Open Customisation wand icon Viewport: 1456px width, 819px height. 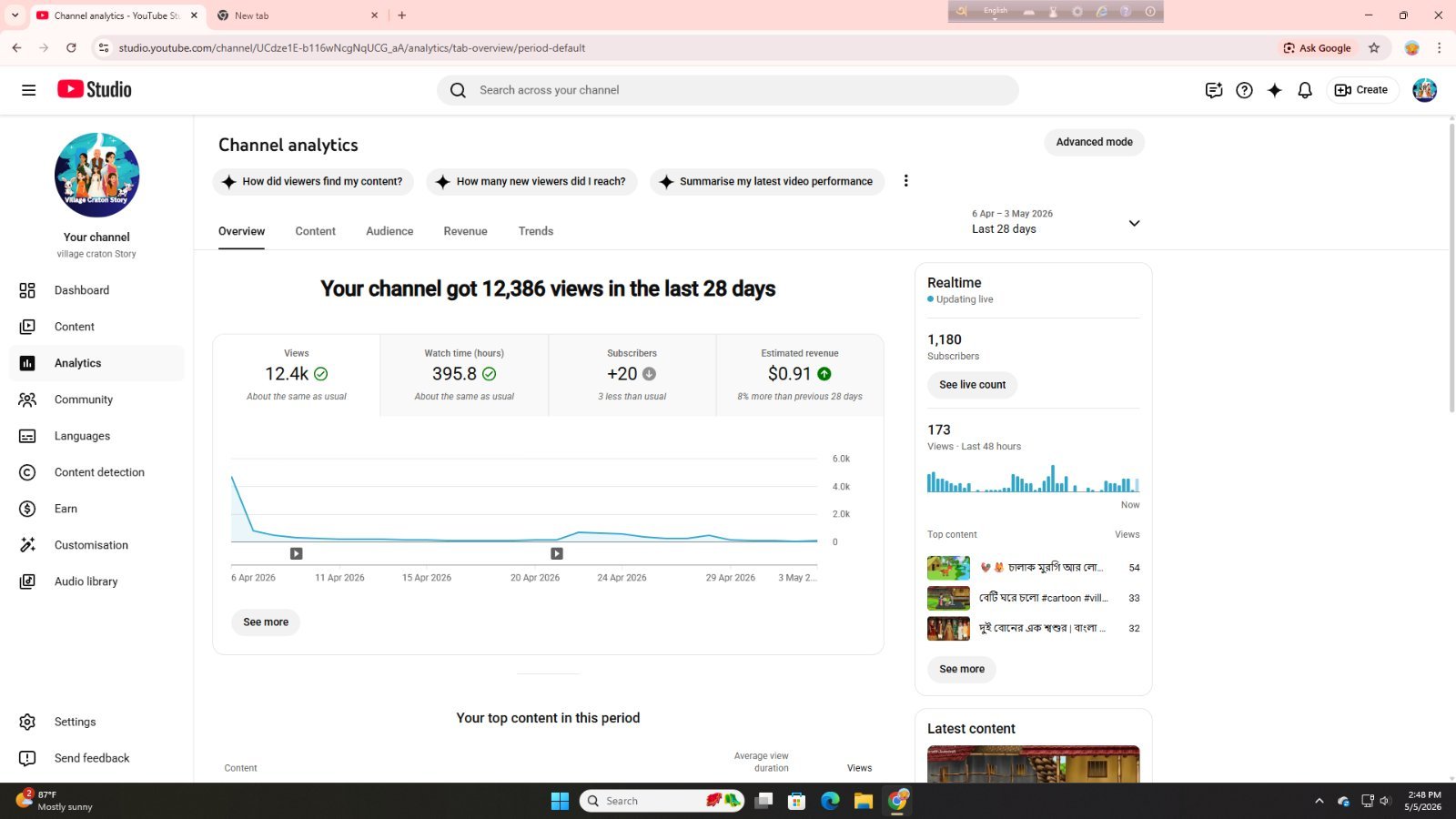(27, 545)
